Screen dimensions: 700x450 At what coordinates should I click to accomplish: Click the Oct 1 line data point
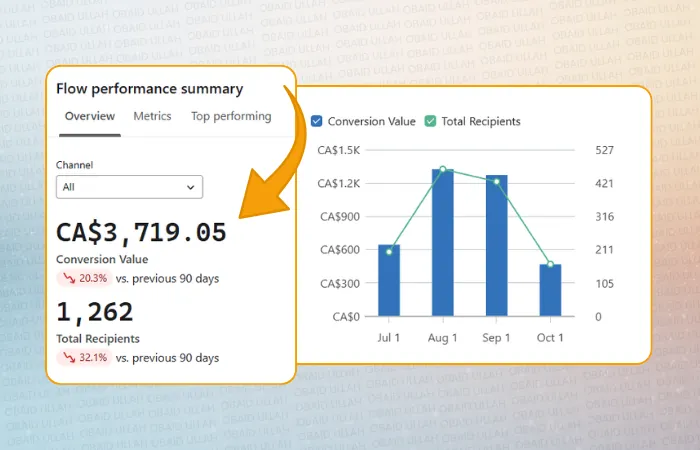pos(550,264)
